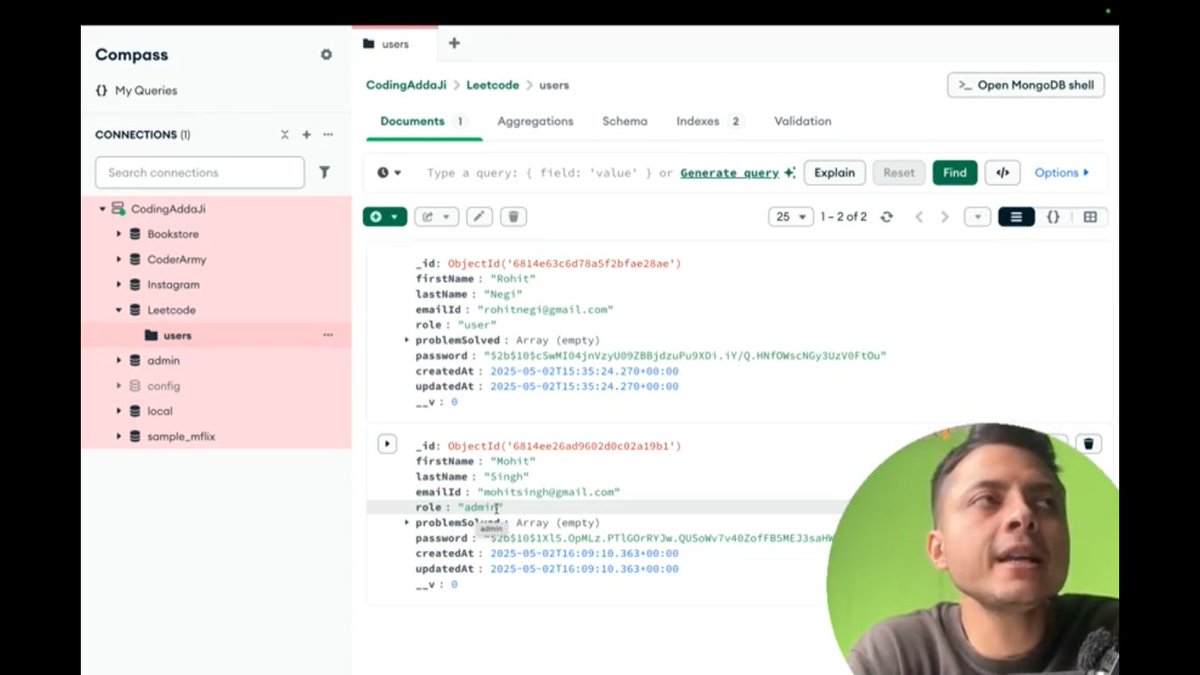This screenshot has height=675, width=1200.
Task: Switch to the Documents tab
Action: (422, 121)
